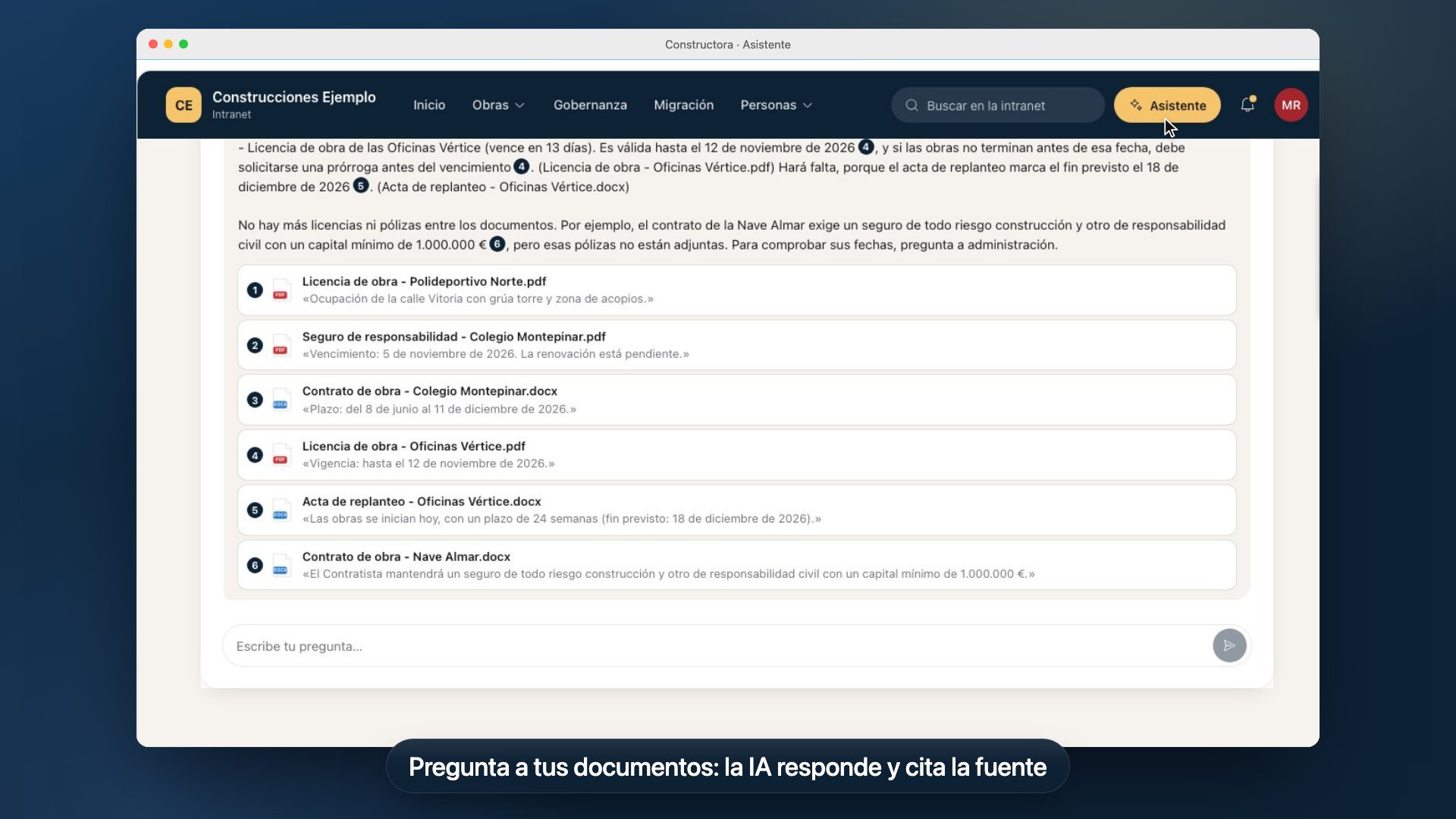This screenshot has width=1456, height=819.
Task: Click the PDF icon for Seguro de responsabilidad
Action: (x=281, y=345)
